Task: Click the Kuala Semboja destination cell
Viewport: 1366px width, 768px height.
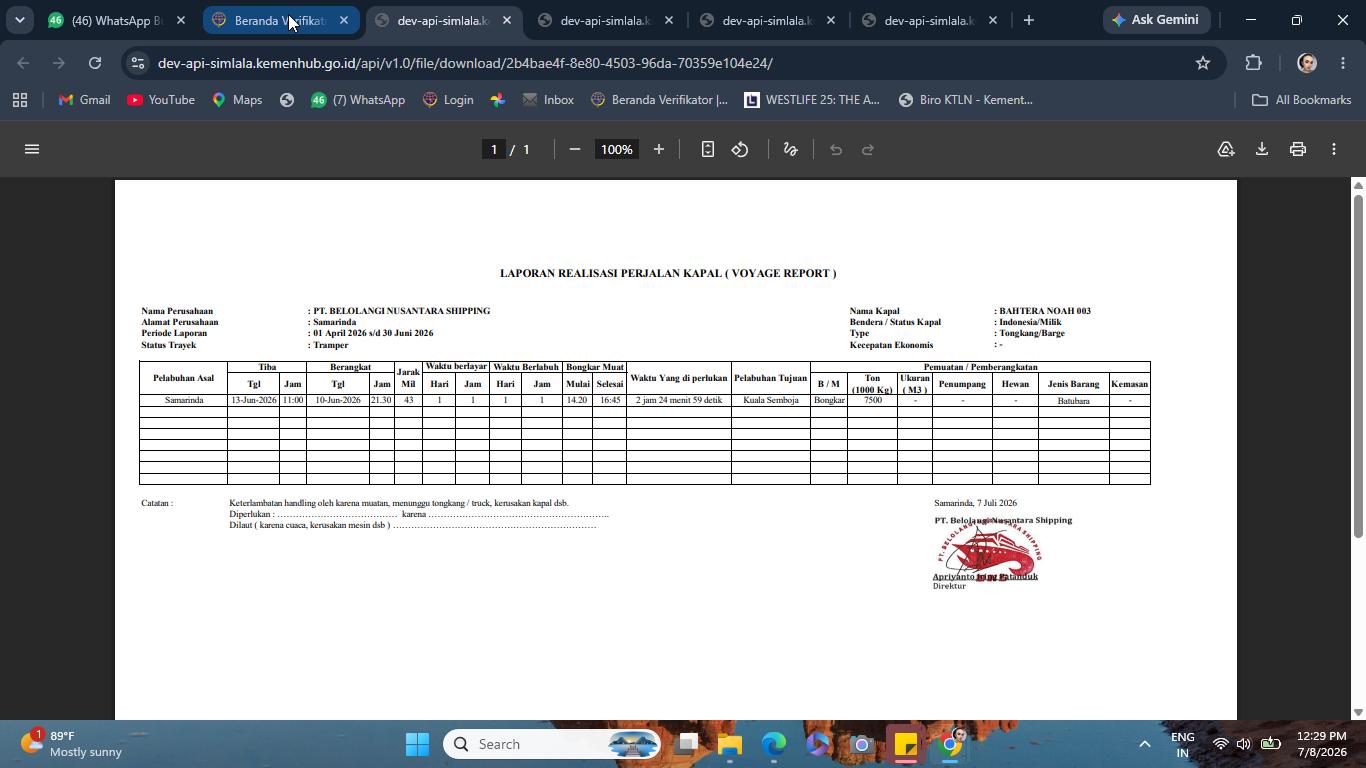Action: 771,400
